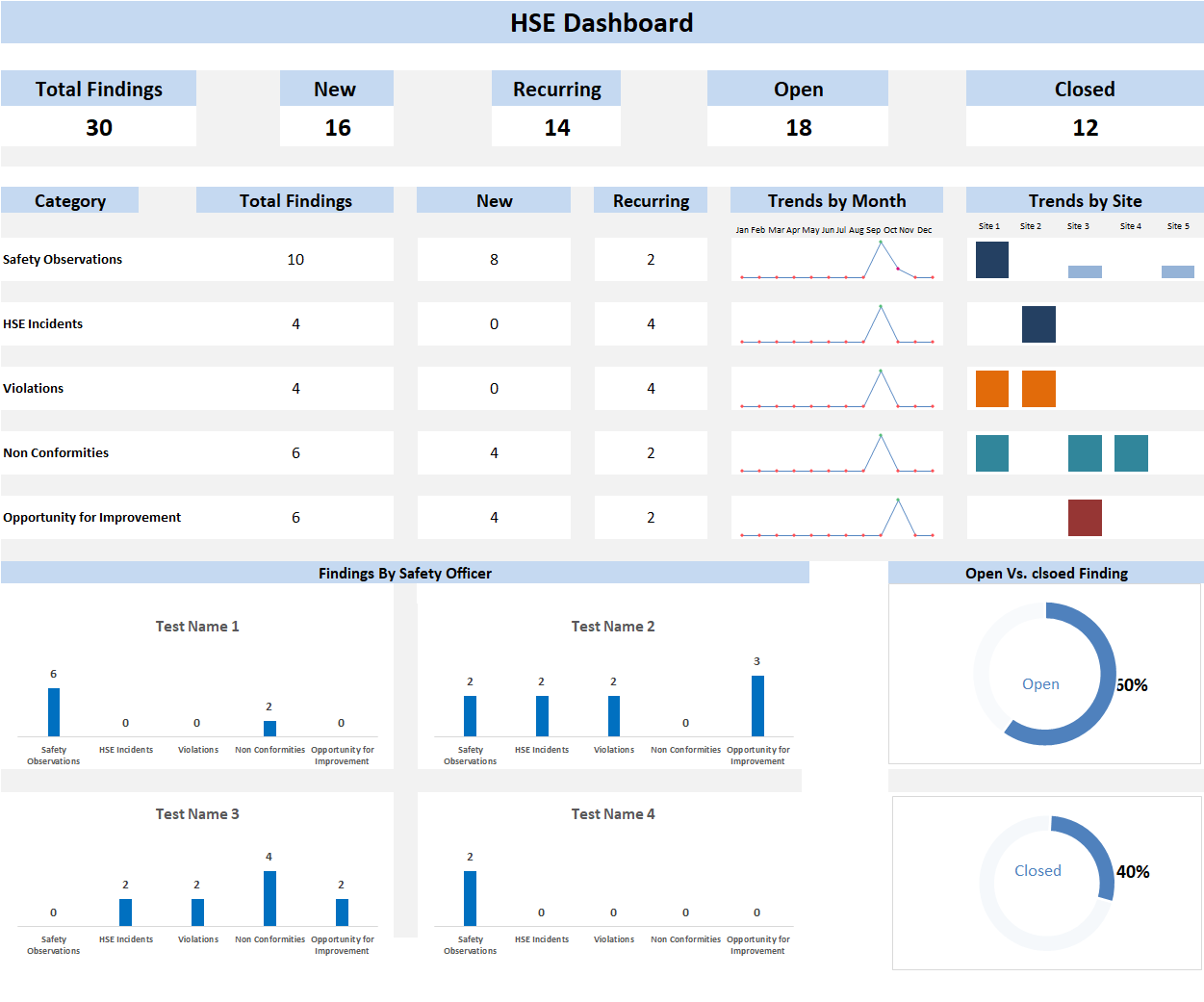Select Non Conformities teal Site 1 bar
The image size is (1204, 1002).
coord(992,453)
